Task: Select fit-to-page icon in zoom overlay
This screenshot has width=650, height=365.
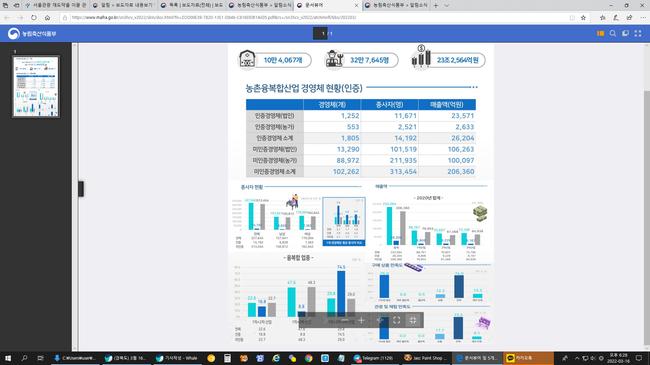Action: coord(396,320)
